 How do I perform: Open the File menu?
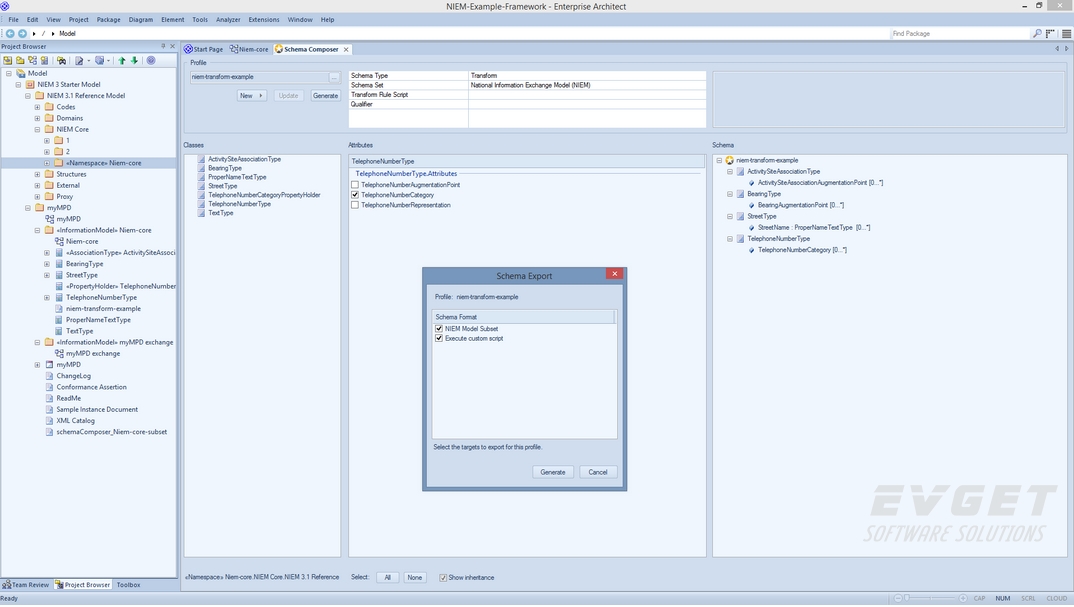pyautogui.click(x=13, y=19)
